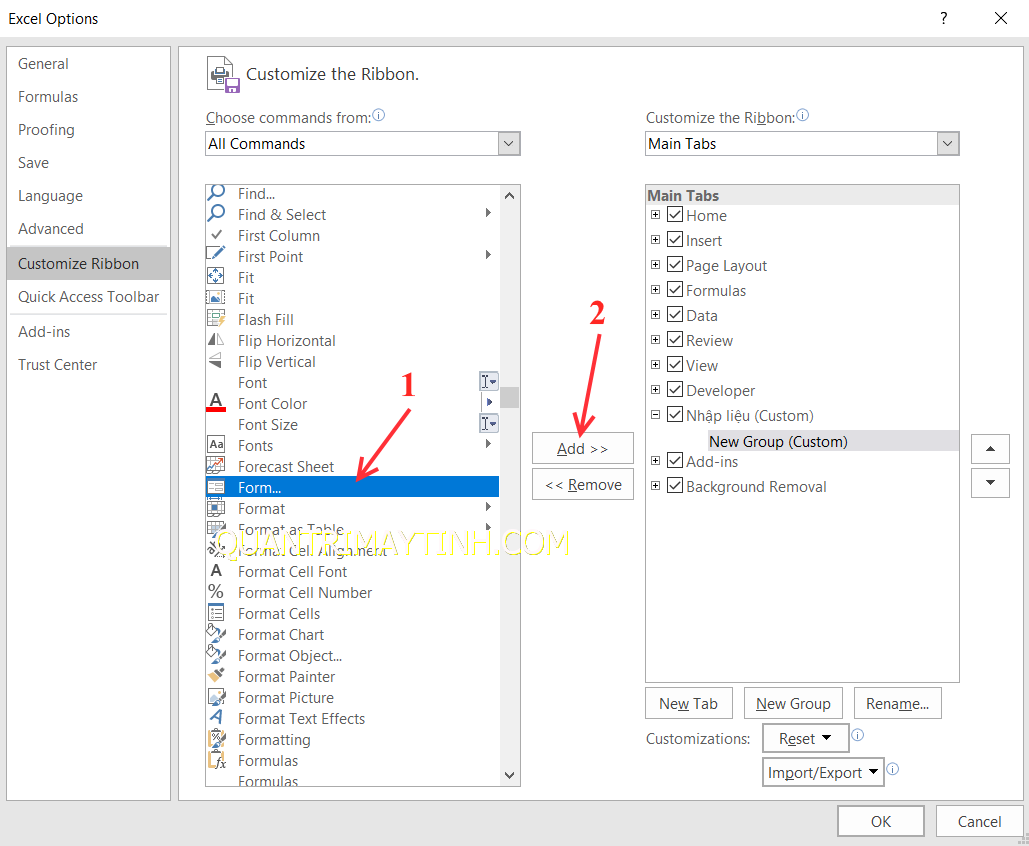Screen dimensions: 1029x846
Task: Uncheck the Insert tab checkbox
Action: [675, 240]
